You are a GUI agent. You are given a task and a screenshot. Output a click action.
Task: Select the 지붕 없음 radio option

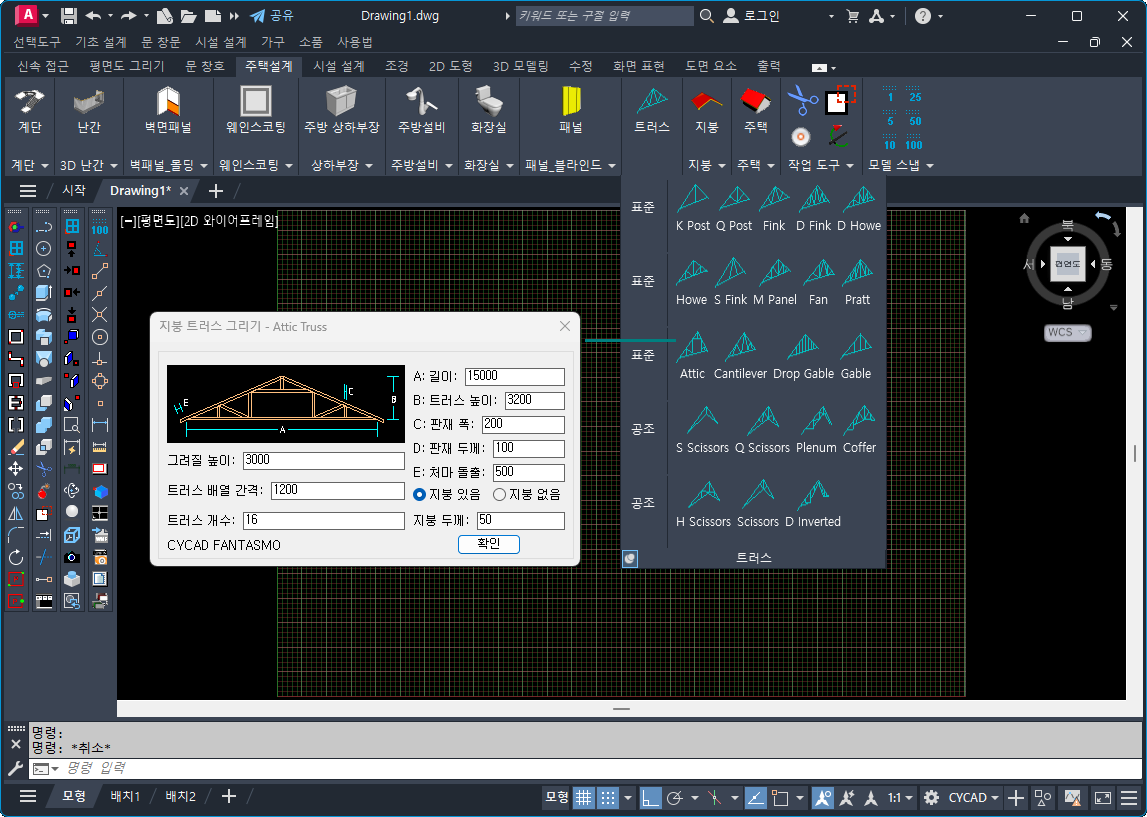(500, 494)
